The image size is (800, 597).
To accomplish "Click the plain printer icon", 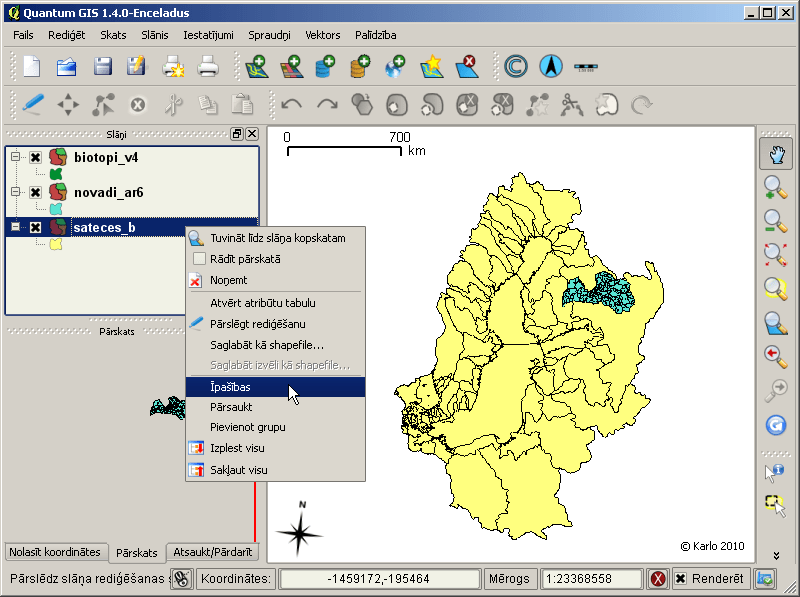I will point(208,66).
